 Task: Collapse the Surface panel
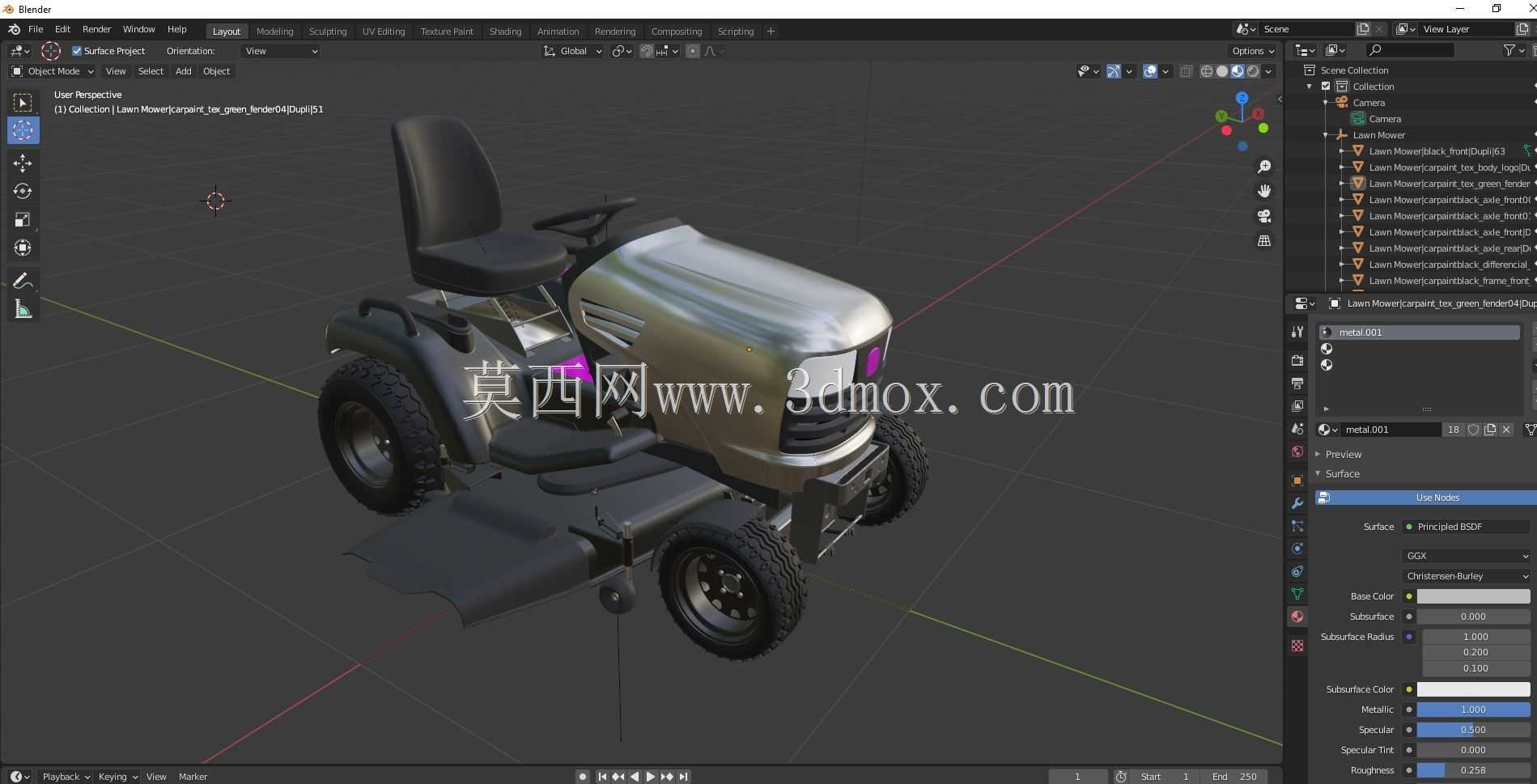[1342, 474]
